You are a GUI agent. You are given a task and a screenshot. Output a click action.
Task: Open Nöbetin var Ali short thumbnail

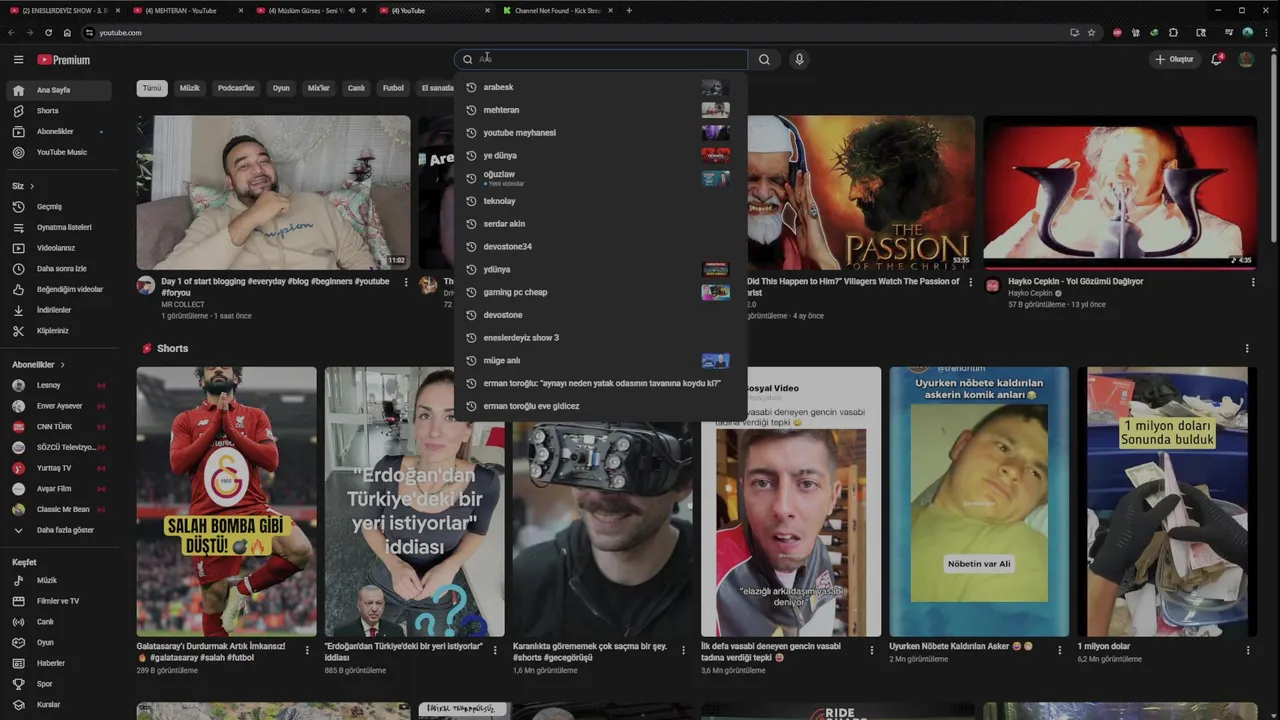click(x=979, y=501)
